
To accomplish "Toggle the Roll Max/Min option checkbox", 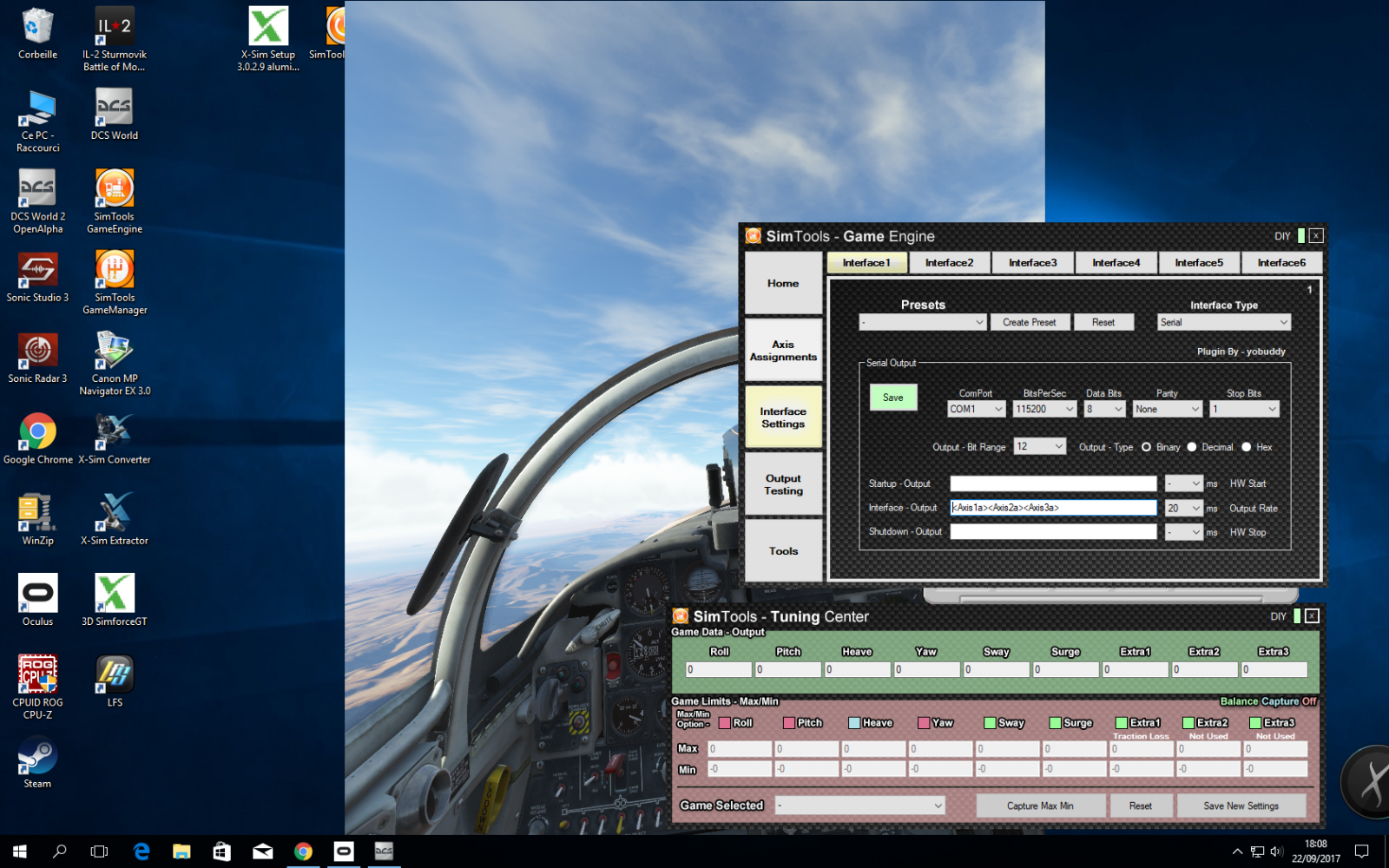I will [724, 723].
